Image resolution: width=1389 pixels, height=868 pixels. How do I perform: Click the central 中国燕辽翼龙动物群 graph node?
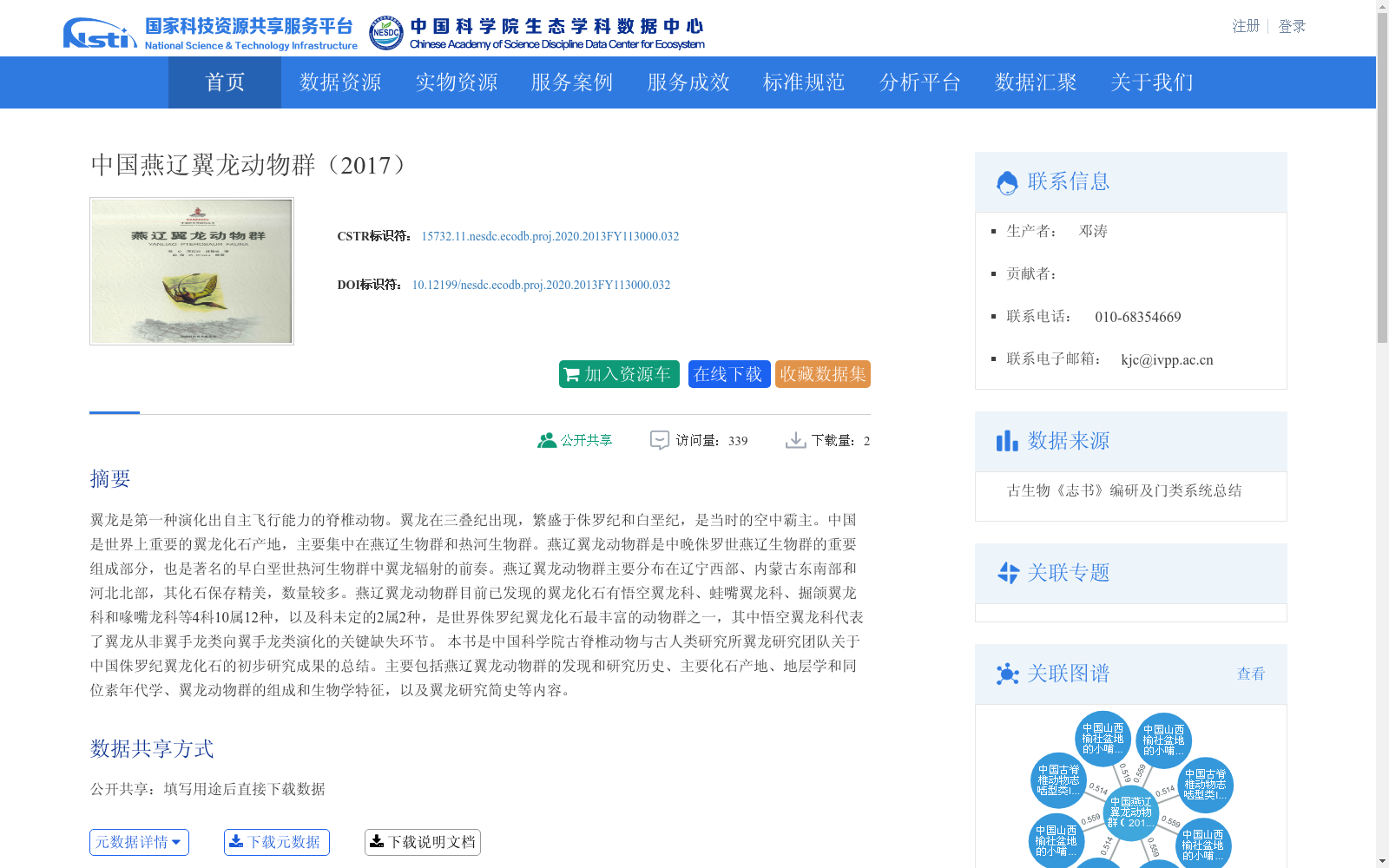coord(1131,812)
